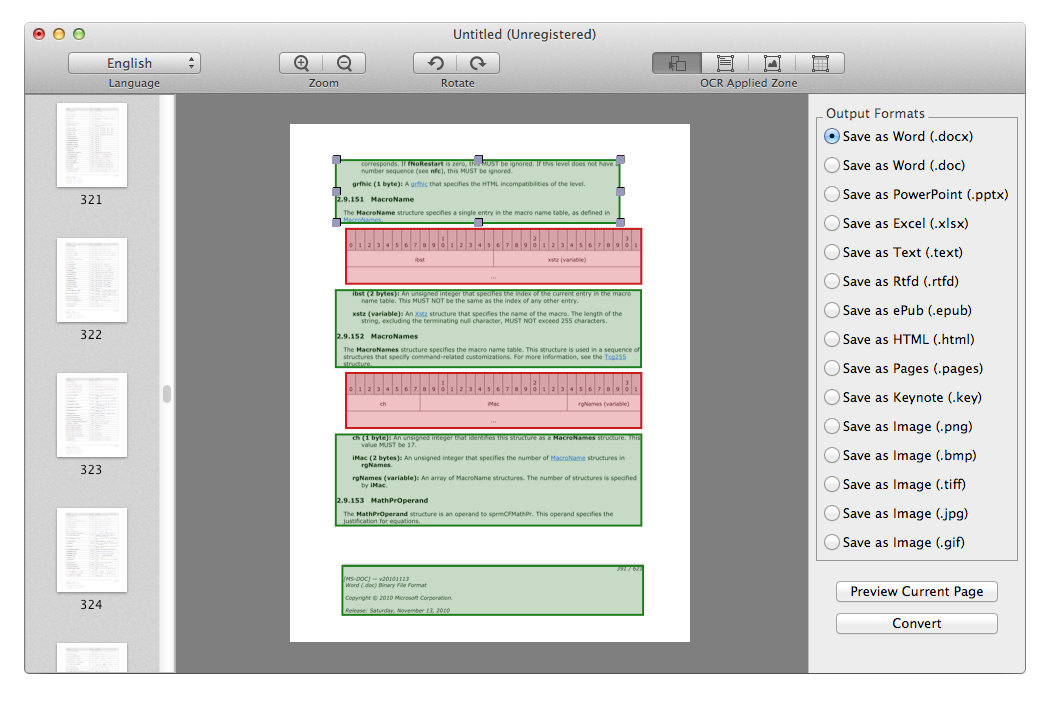Click the "xstz (variable)" table cell
This screenshot has width=1054, height=702.
point(567,260)
